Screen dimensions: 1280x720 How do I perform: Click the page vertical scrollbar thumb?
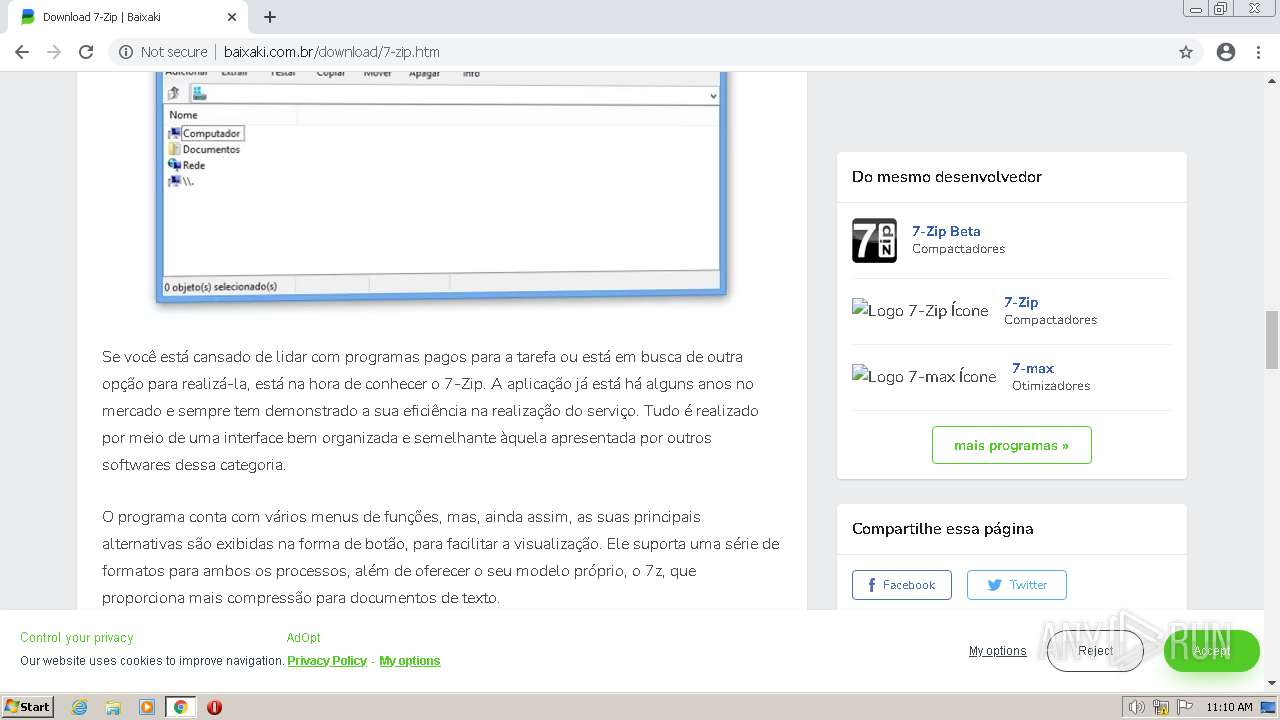point(1272,340)
